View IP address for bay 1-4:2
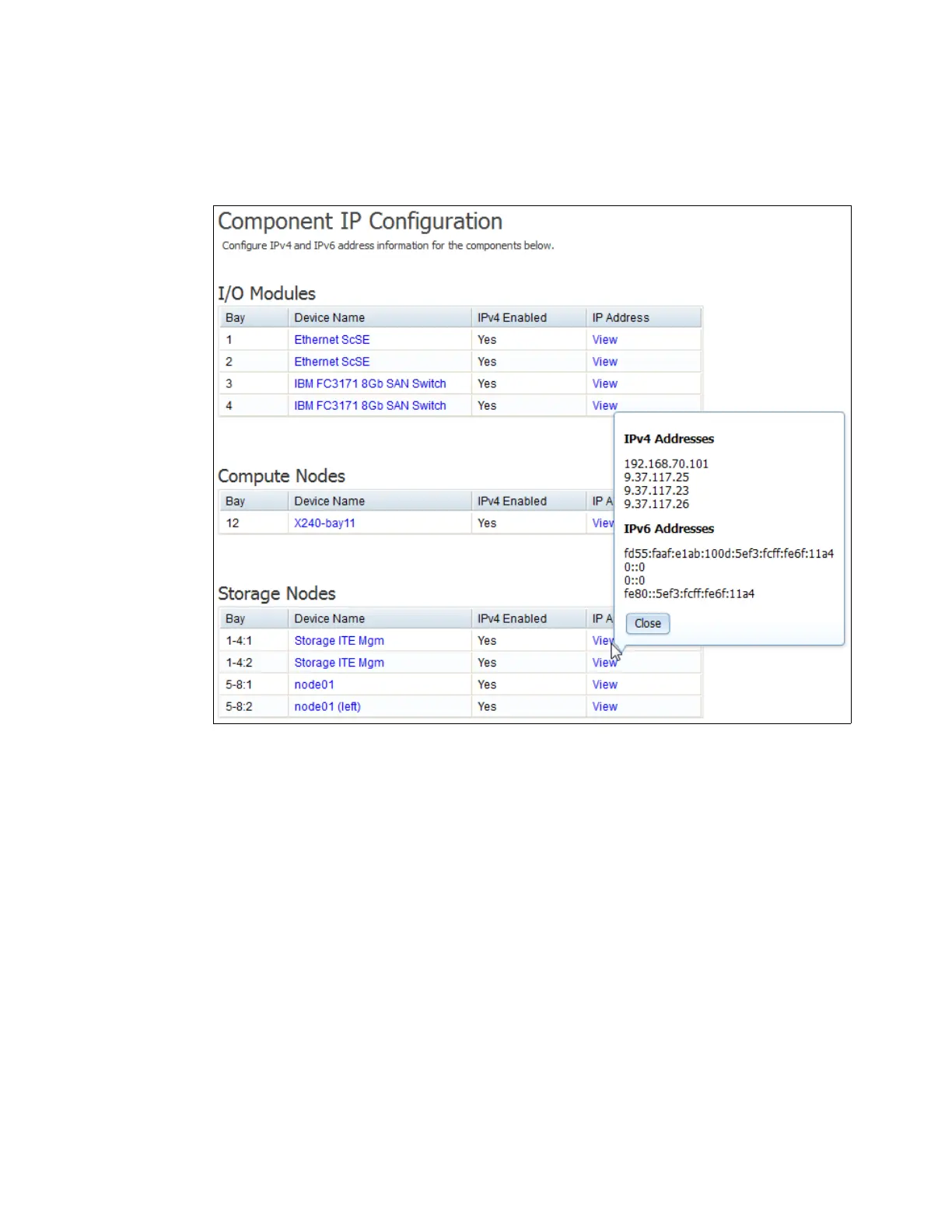 [604, 663]
